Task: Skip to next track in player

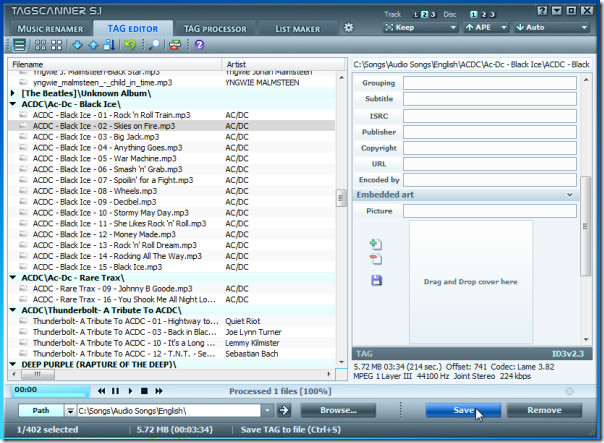Action: tap(159, 391)
